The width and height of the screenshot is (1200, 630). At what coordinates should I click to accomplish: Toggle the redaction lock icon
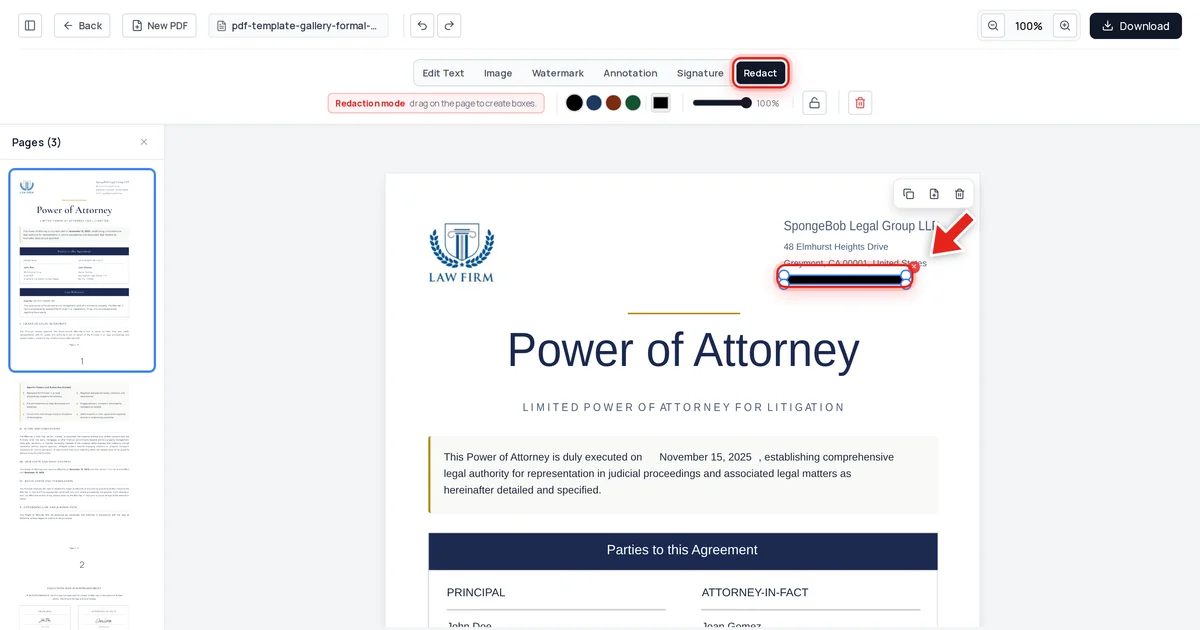click(x=814, y=103)
